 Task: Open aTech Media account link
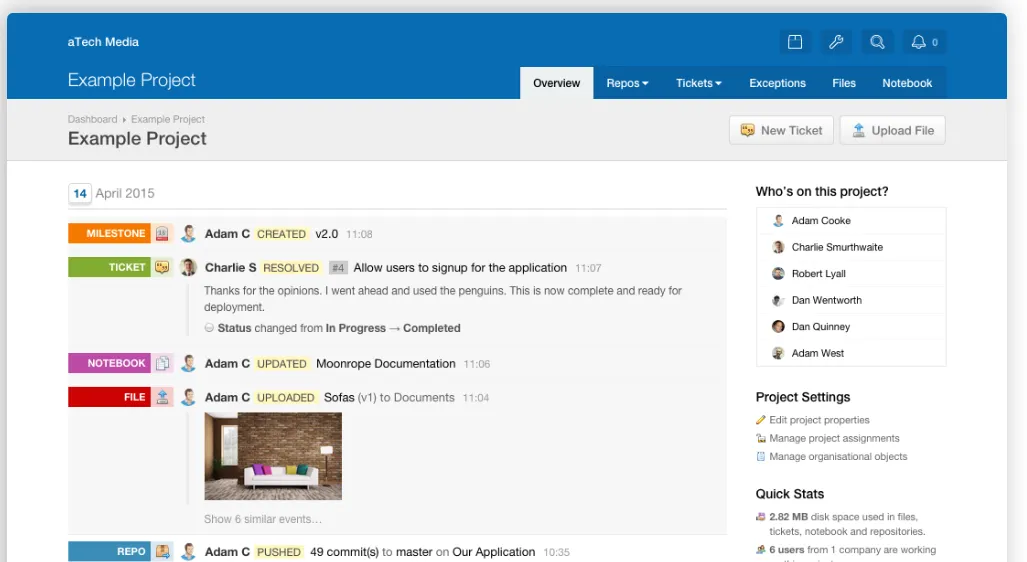coord(103,42)
